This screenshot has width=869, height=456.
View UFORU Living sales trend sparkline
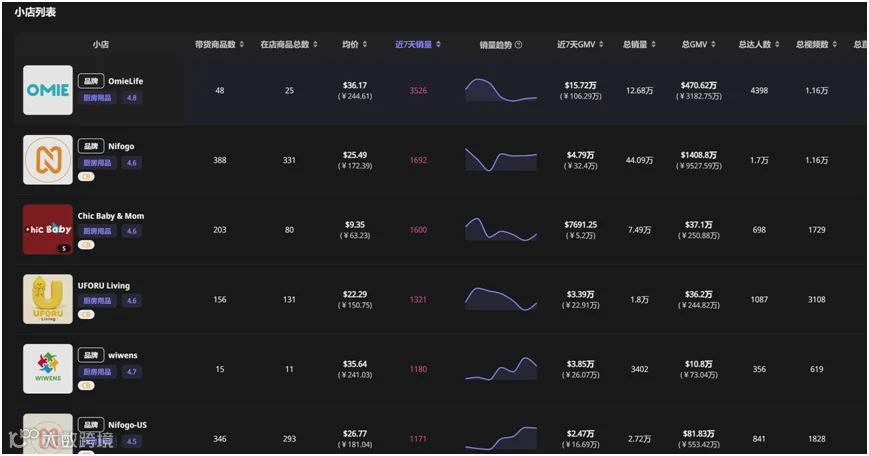[x=501, y=299]
